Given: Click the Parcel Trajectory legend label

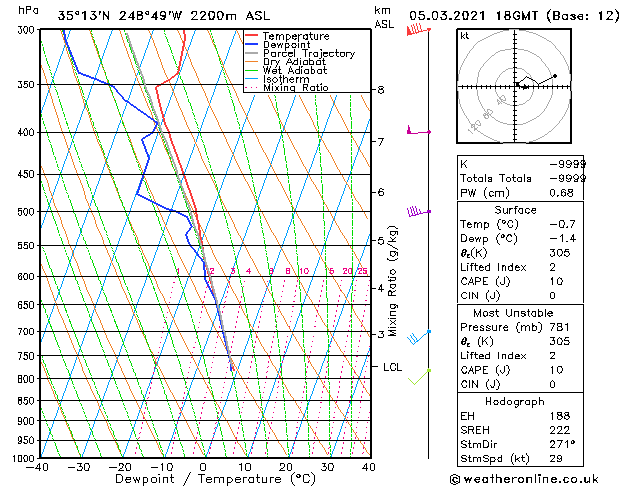Looking at the screenshot, I should coord(309,53).
